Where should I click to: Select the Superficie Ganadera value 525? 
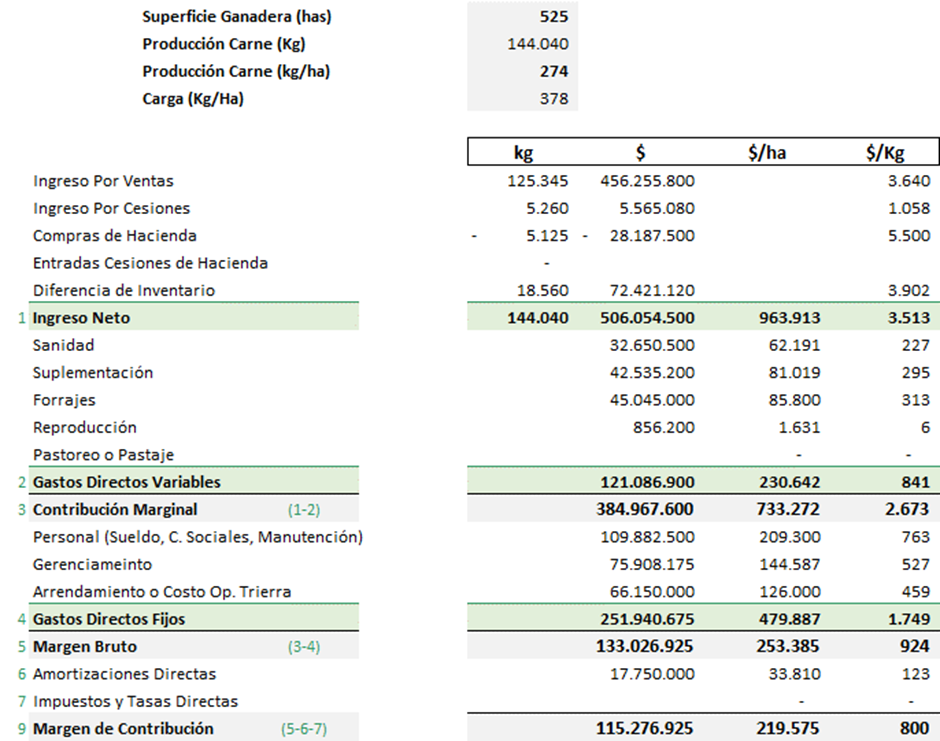552,17
